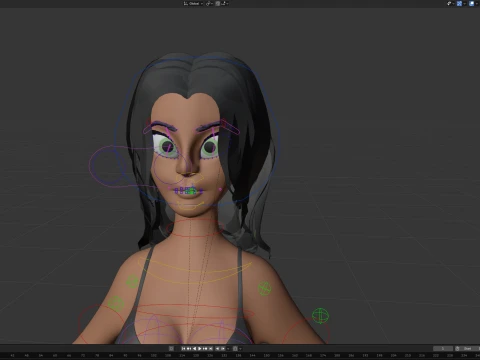Image resolution: width=480 pixels, height=360 pixels.
Task: Jump to next keyframe
Action: 205,349
